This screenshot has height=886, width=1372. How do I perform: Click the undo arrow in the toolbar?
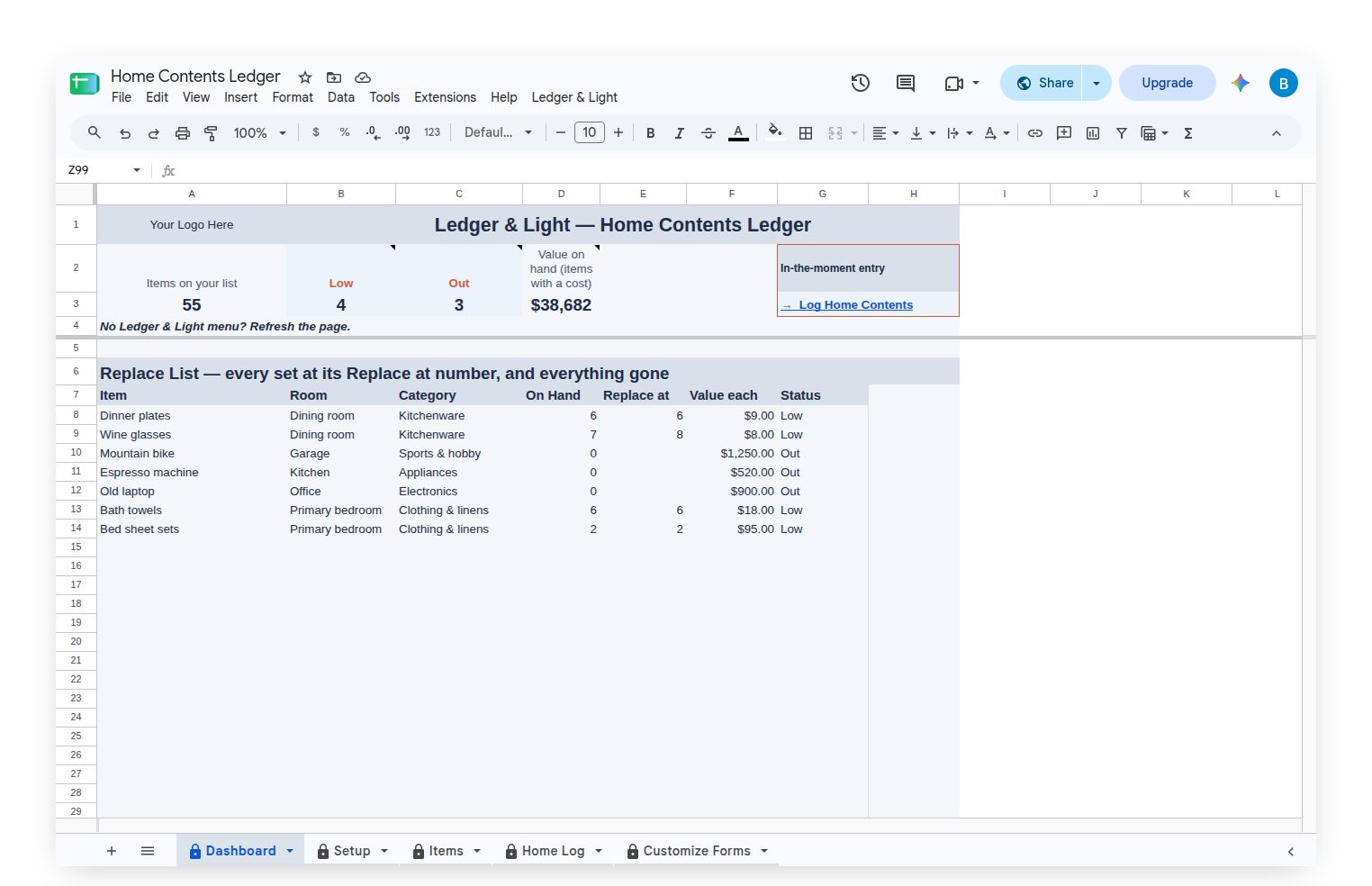coord(125,133)
